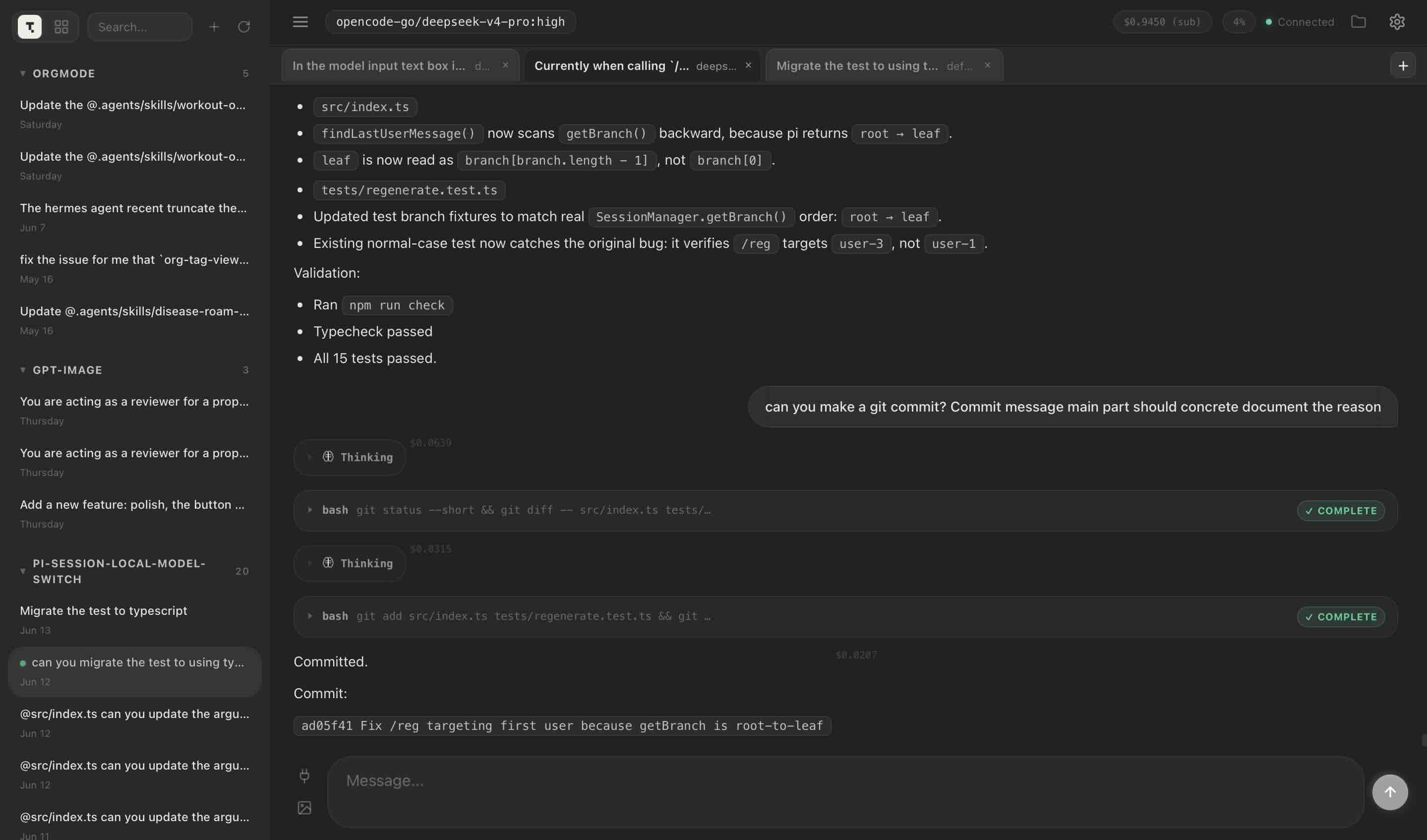Image resolution: width=1427 pixels, height=840 pixels.
Task: Click the Message input box
Action: pos(845,792)
